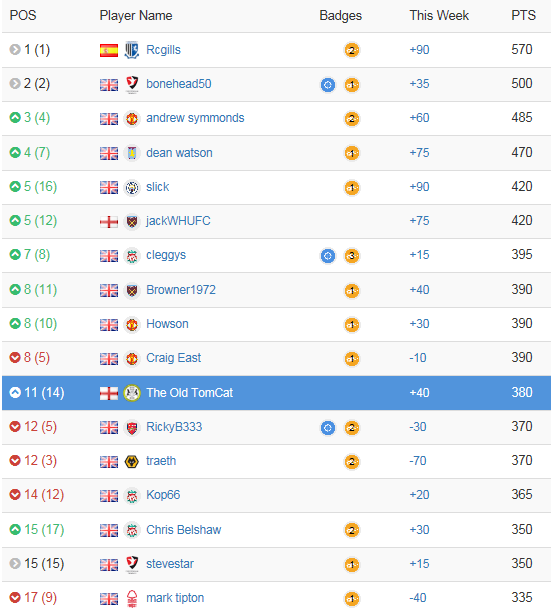551x611 pixels.
Task: Click the Player Name column header
Action: [136, 16]
